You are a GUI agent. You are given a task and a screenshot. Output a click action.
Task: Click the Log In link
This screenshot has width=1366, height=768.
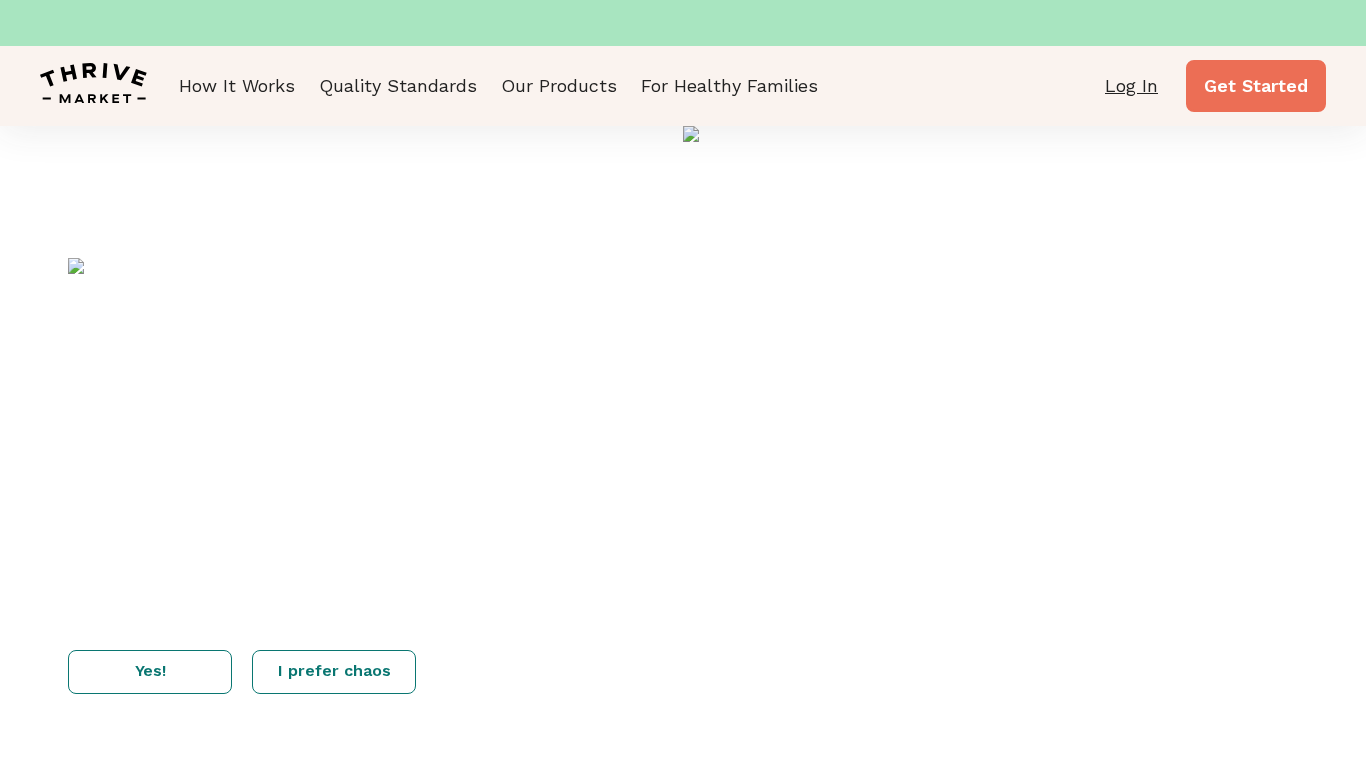click(1131, 86)
